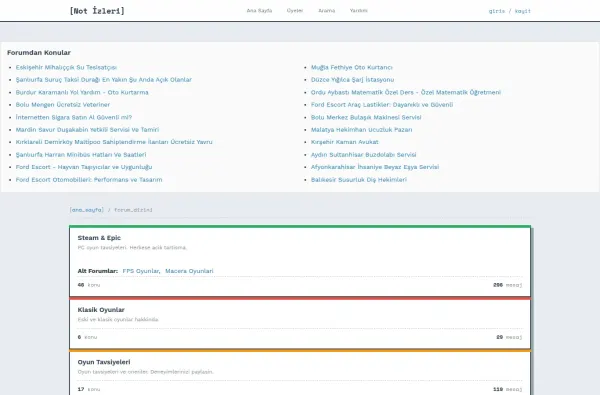Screen dimensions: 600x395
Task: Click the 266 mesaj count
Action: 507,285
